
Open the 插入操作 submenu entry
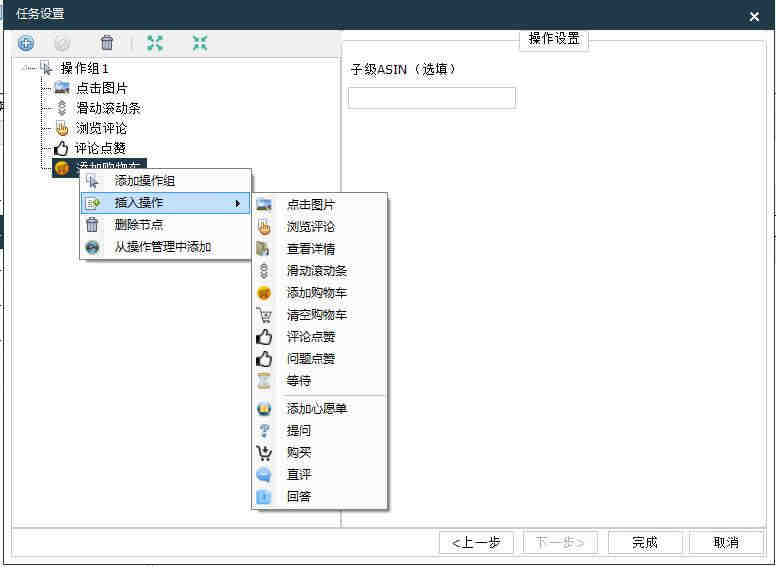(165, 203)
